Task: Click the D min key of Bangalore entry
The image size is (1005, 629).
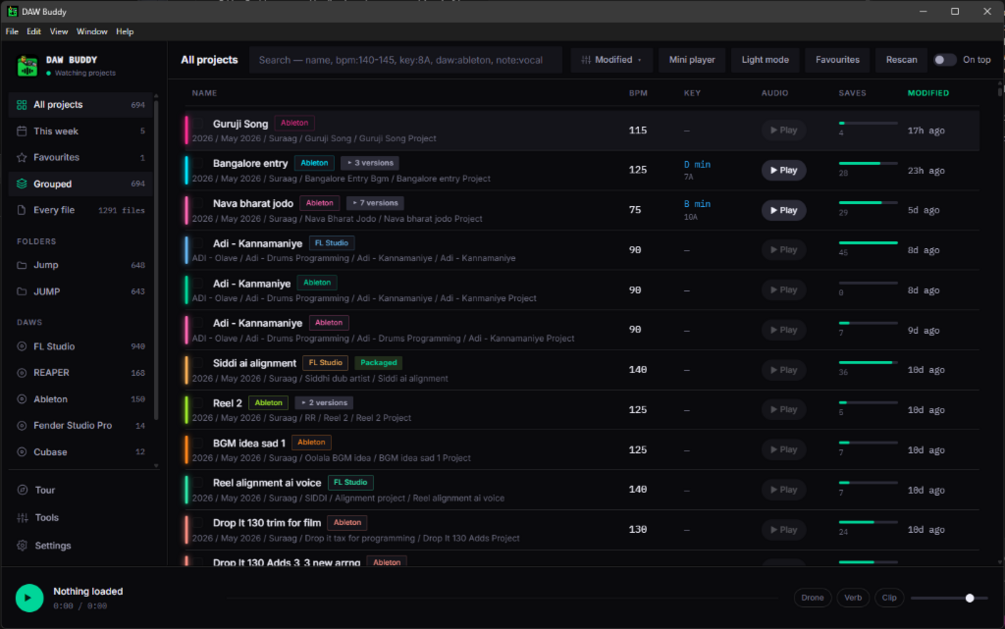Action: [x=697, y=165]
